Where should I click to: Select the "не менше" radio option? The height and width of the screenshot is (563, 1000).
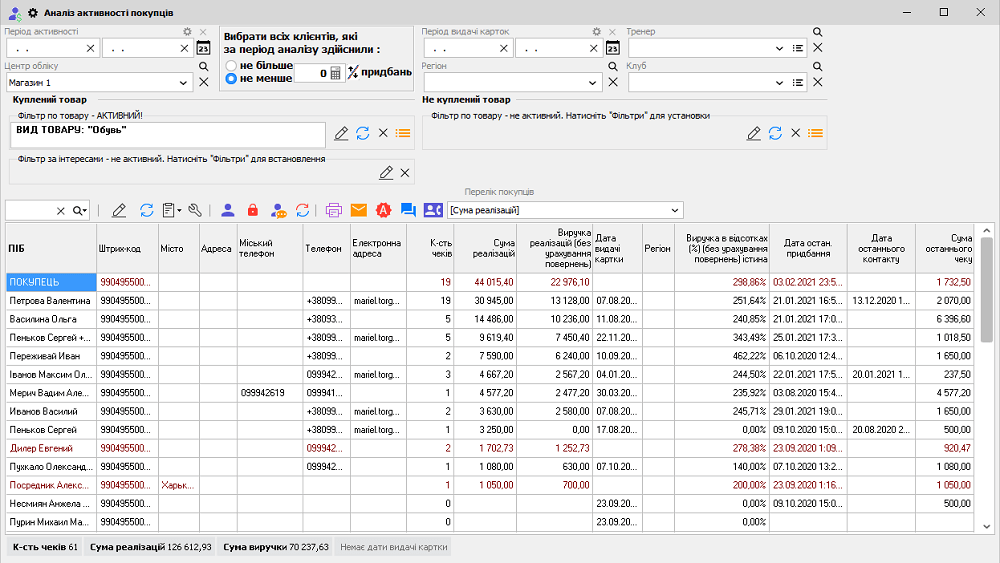pos(231,78)
